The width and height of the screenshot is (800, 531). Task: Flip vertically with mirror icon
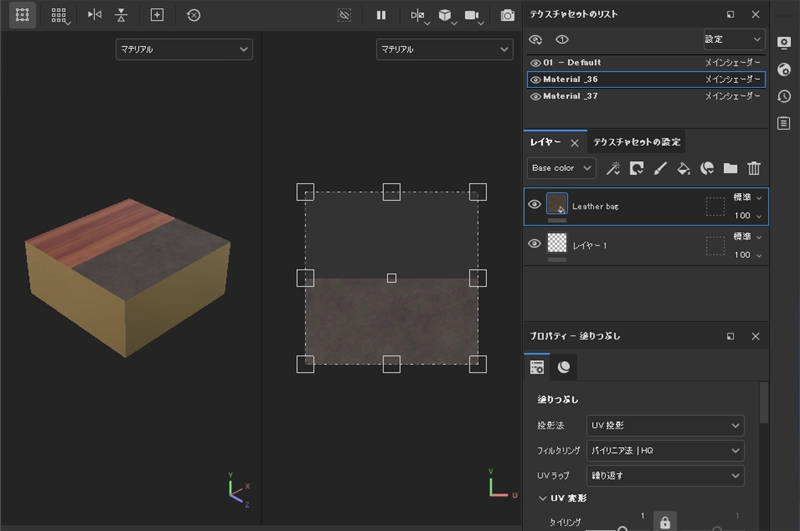coord(121,15)
